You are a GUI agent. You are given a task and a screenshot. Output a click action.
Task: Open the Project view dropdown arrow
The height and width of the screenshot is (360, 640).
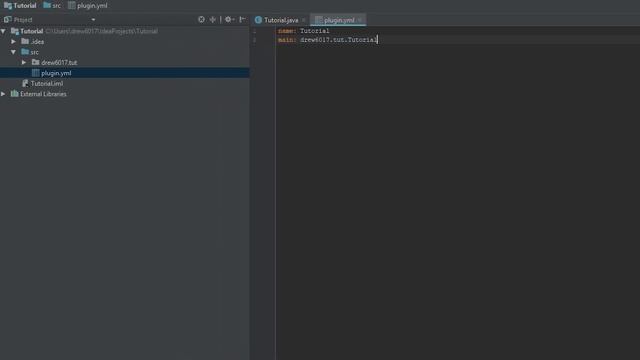point(93,20)
